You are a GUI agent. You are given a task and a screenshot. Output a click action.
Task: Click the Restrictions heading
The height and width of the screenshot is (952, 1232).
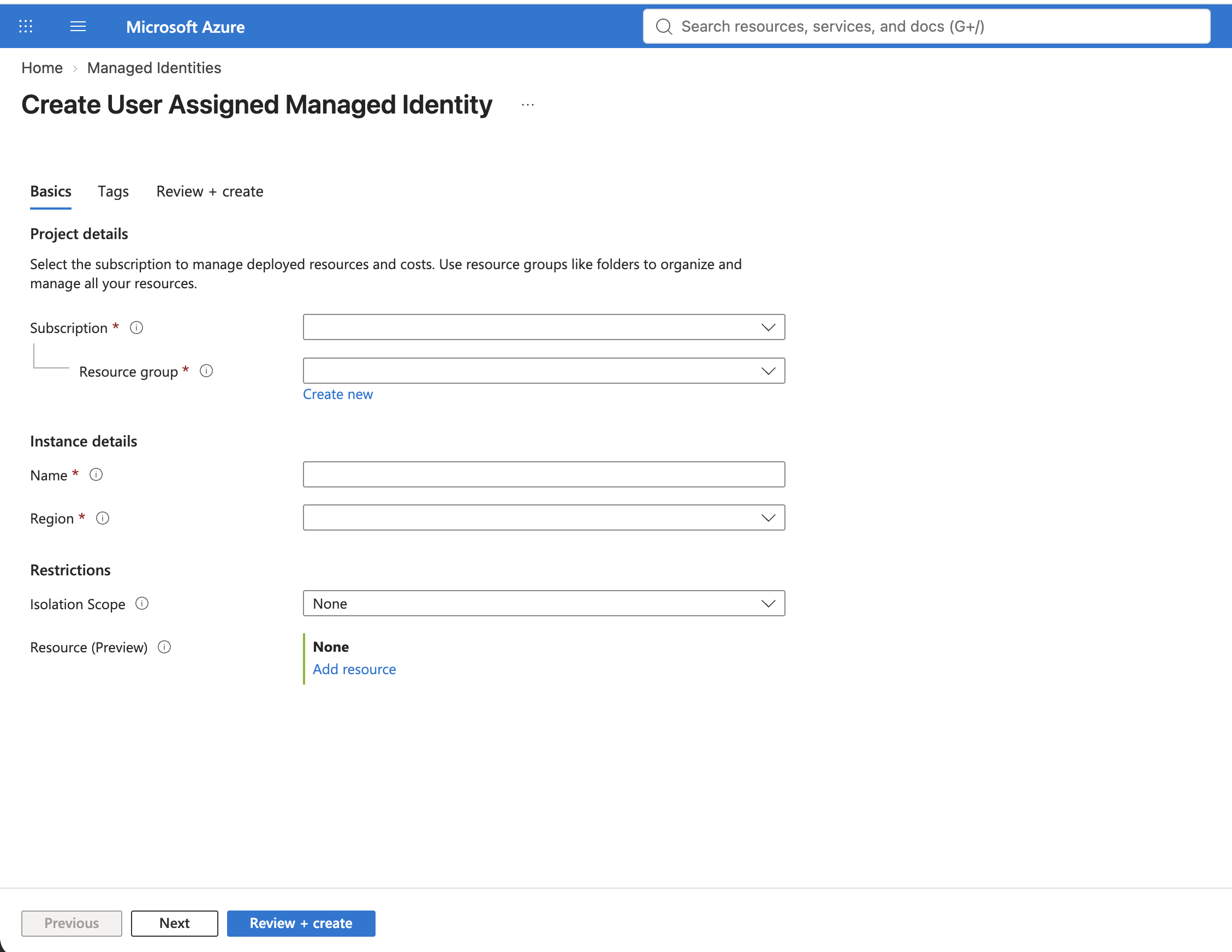click(70, 570)
